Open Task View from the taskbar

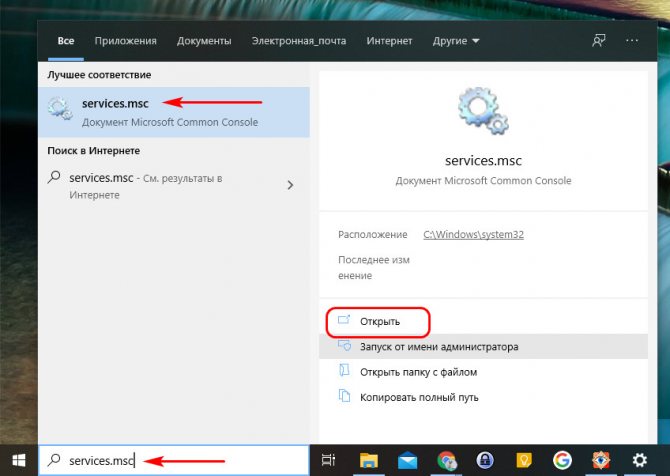coord(328,460)
